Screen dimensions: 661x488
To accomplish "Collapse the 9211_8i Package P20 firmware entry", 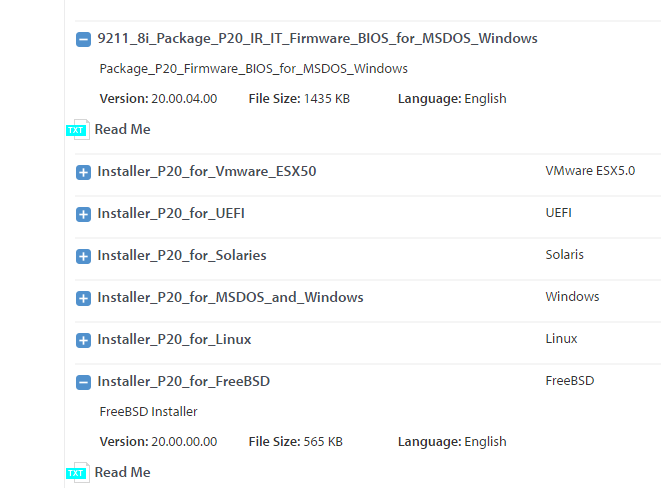I will [83, 40].
